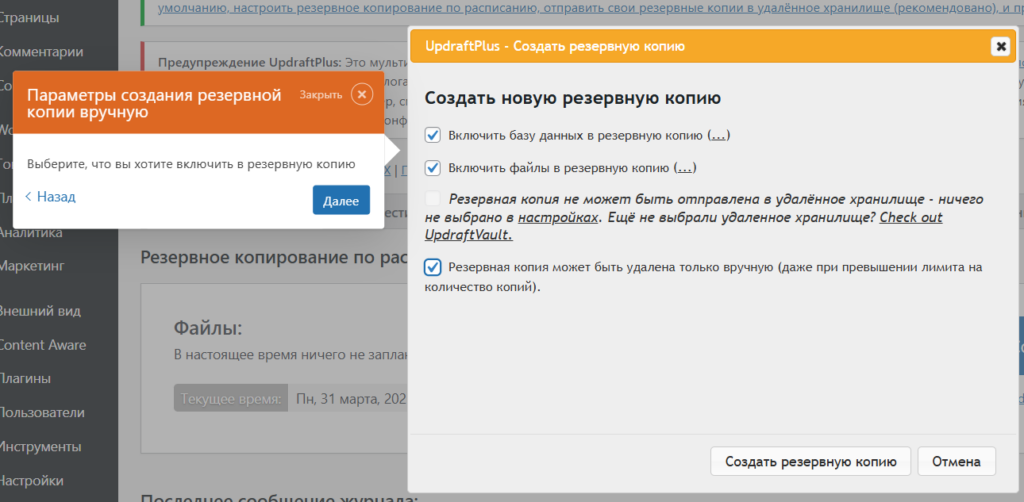Click 'Выберите, что вы хотите включить' tooltip text
The height and width of the screenshot is (502, 1024).
pyautogui.click(x=191, y=164)
